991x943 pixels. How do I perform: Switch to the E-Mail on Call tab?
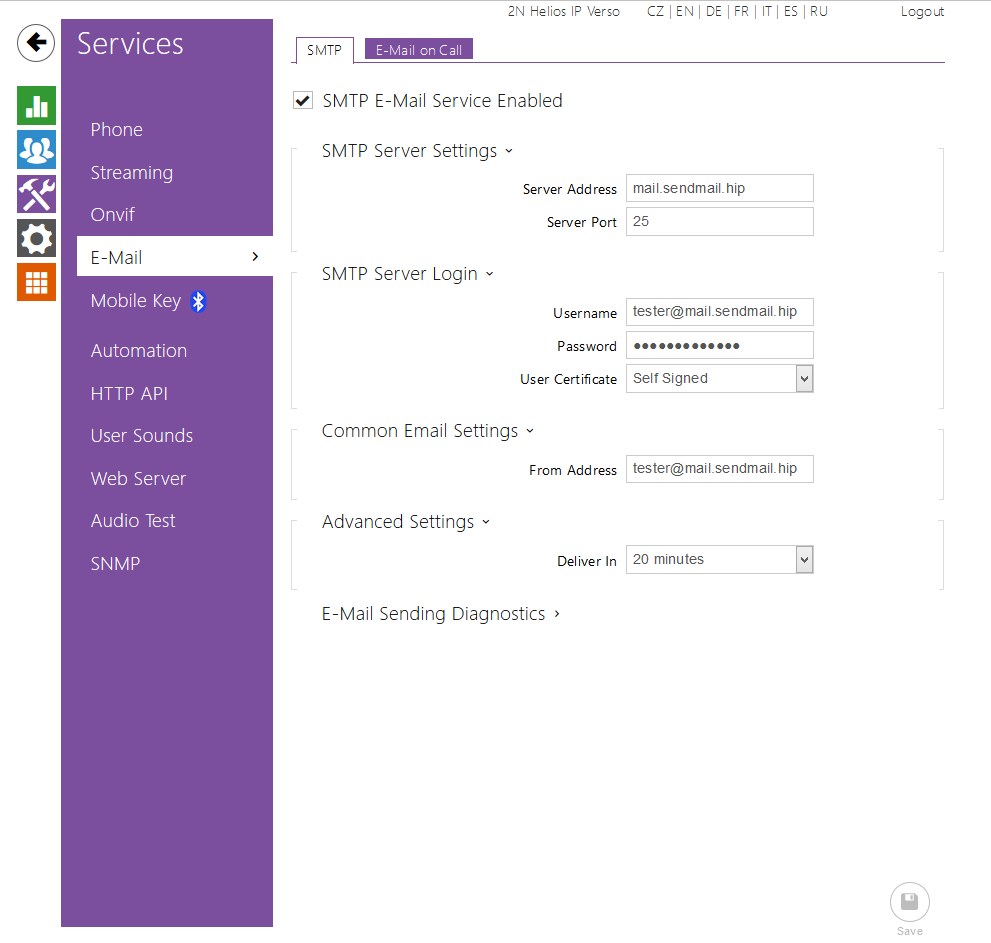coord(418,50)
